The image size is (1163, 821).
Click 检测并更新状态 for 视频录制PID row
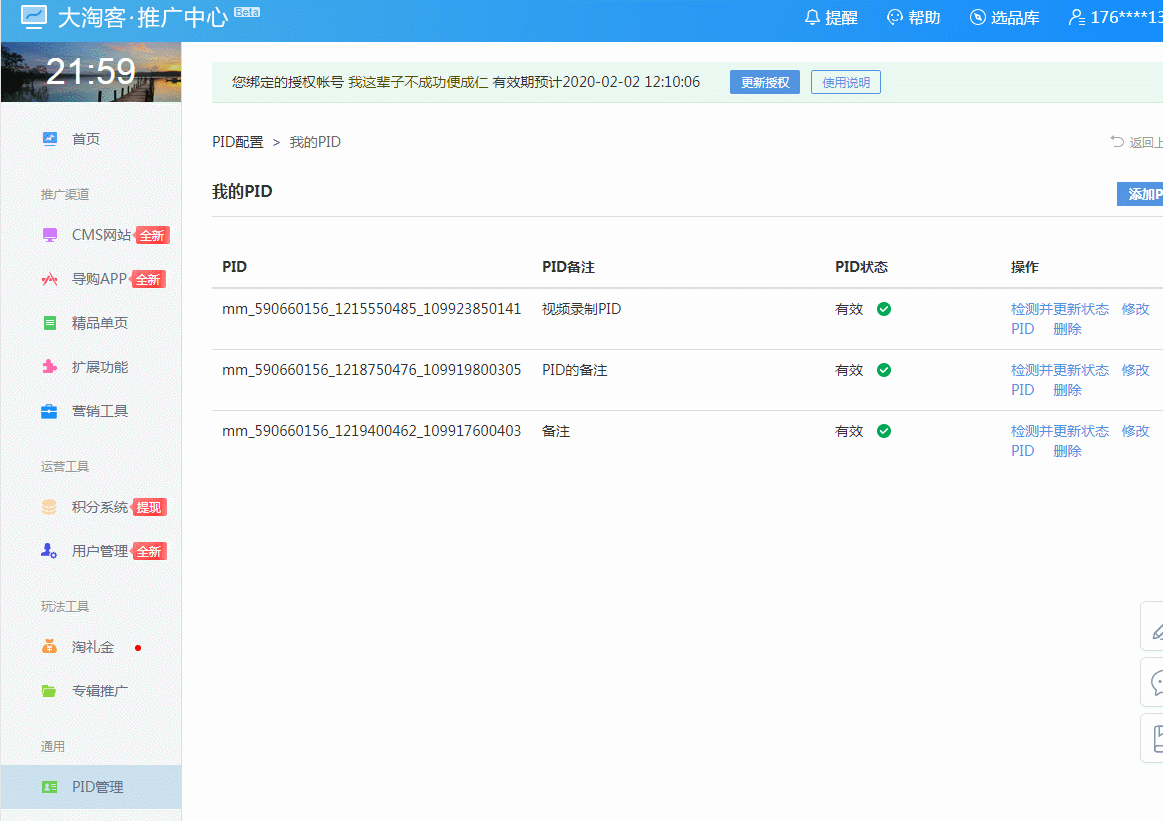1059,309
